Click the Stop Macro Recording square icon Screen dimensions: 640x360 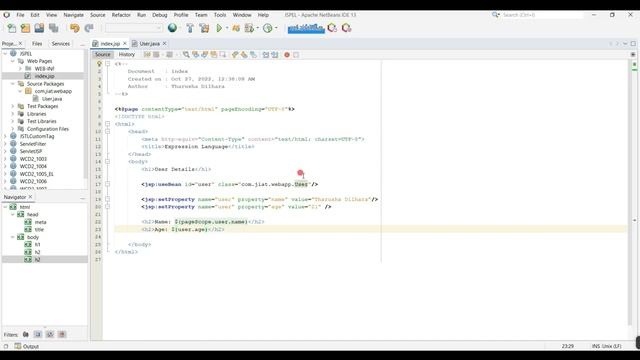[296, 55]
